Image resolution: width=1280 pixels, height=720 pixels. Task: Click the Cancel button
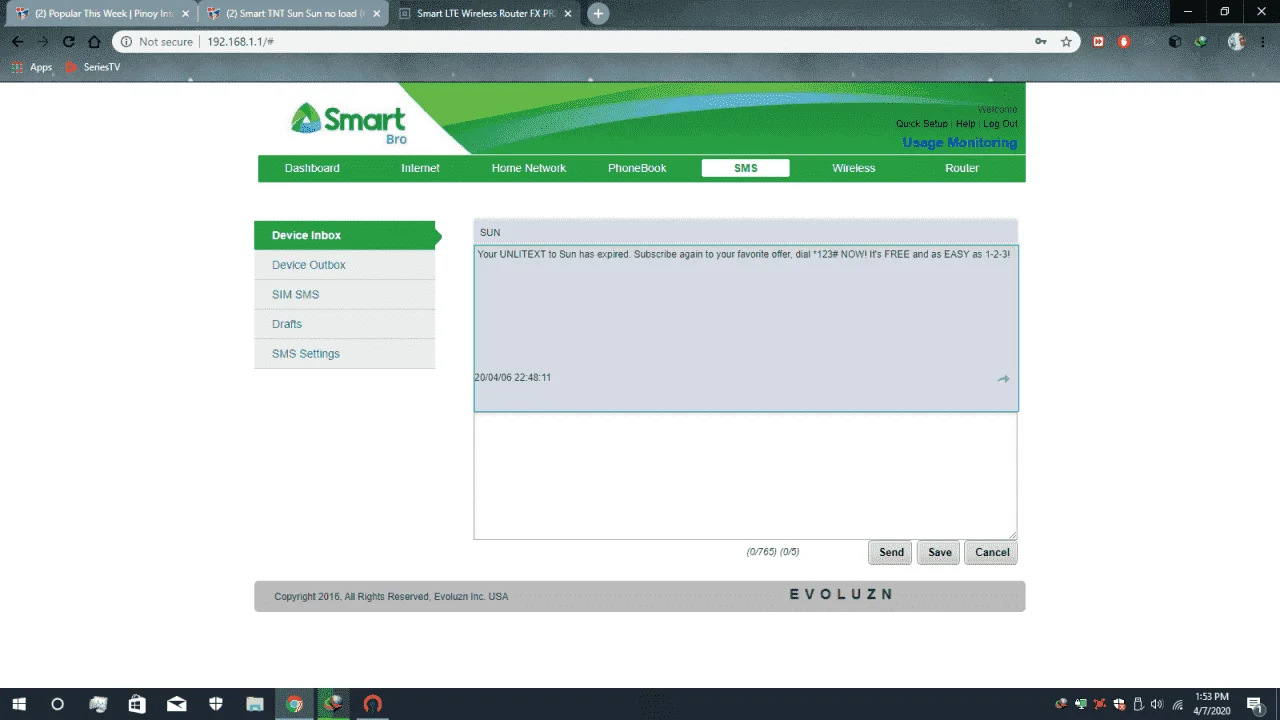pyautogui.click(x=992, y=552)
